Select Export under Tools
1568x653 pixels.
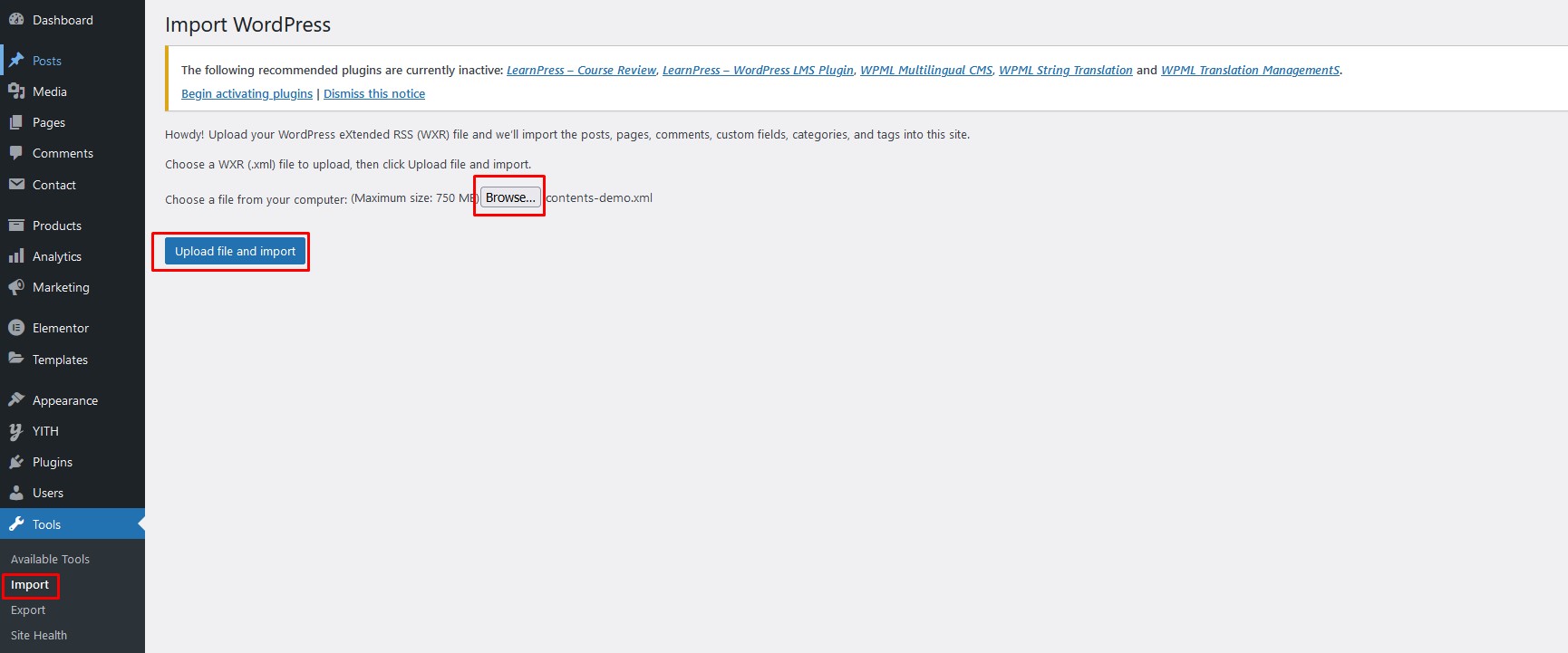(x=28, y=610)
